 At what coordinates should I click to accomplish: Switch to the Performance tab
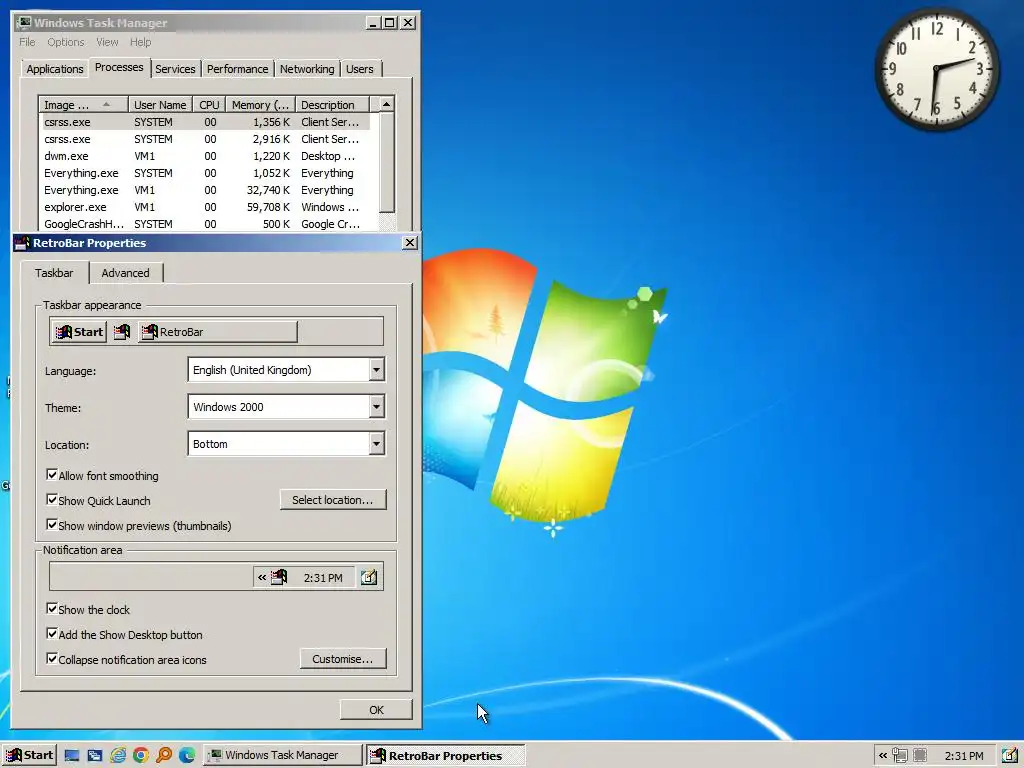tap(237, 69)
